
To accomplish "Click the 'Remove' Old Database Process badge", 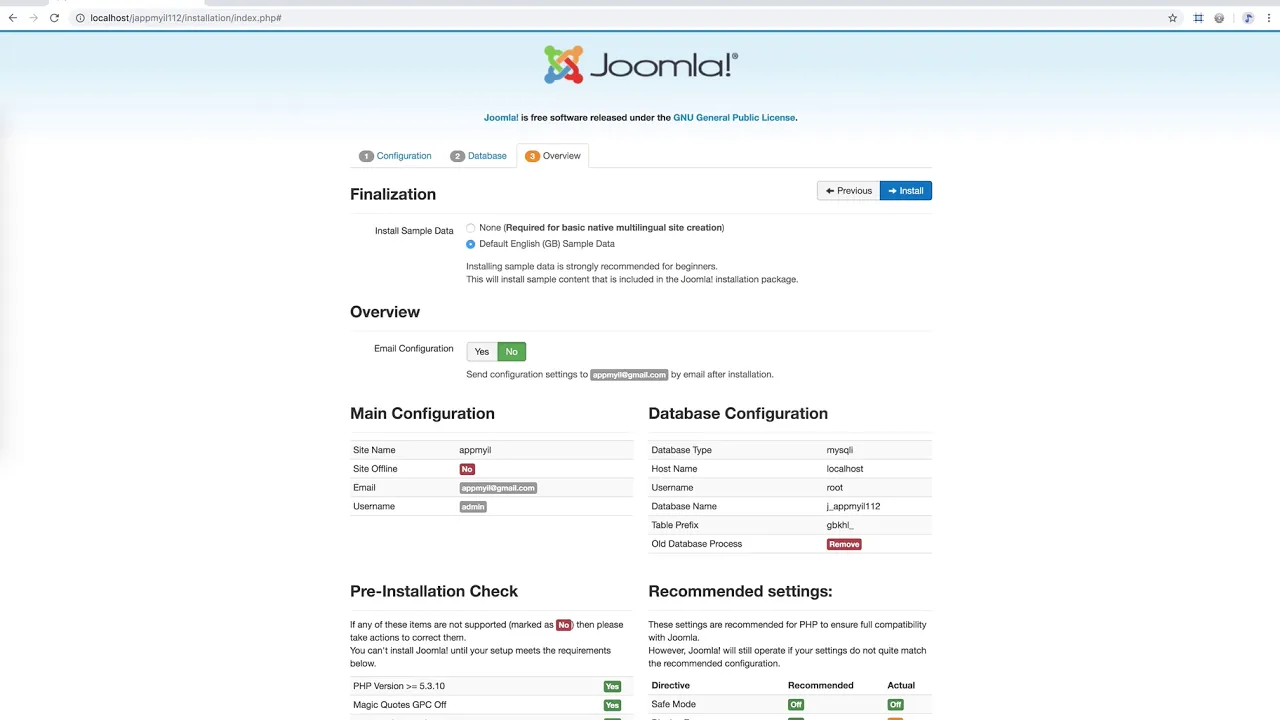I will [844, 545].
